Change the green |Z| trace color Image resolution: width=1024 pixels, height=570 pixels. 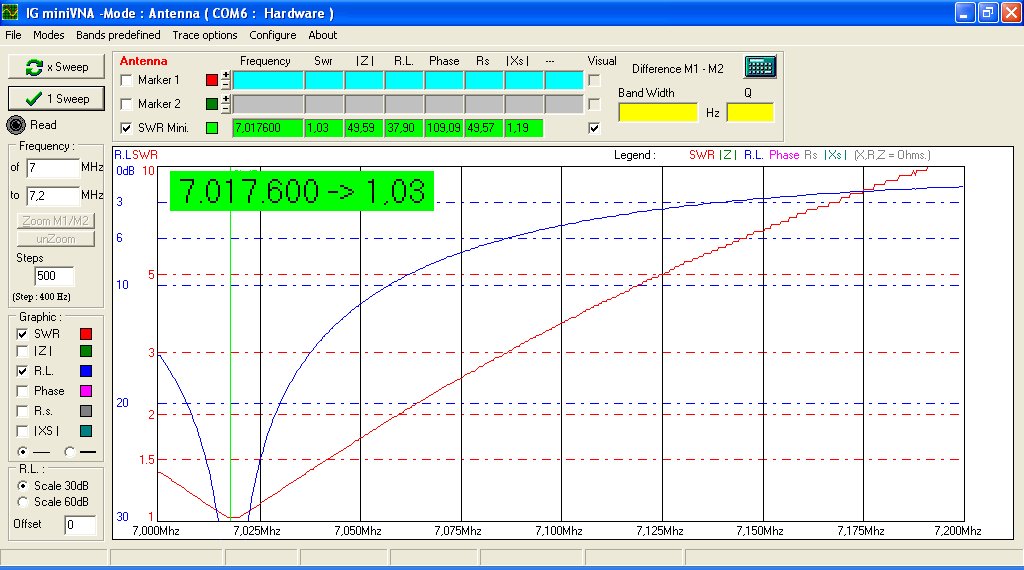pyautogui.click(x=86, y=351)
